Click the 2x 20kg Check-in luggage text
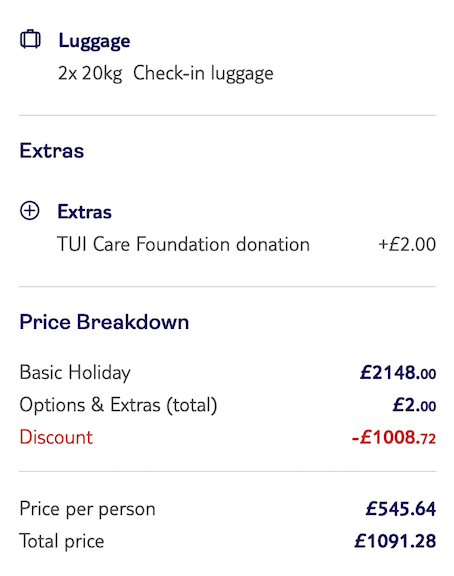Viewport: 454px width, 576px height. 166,73
